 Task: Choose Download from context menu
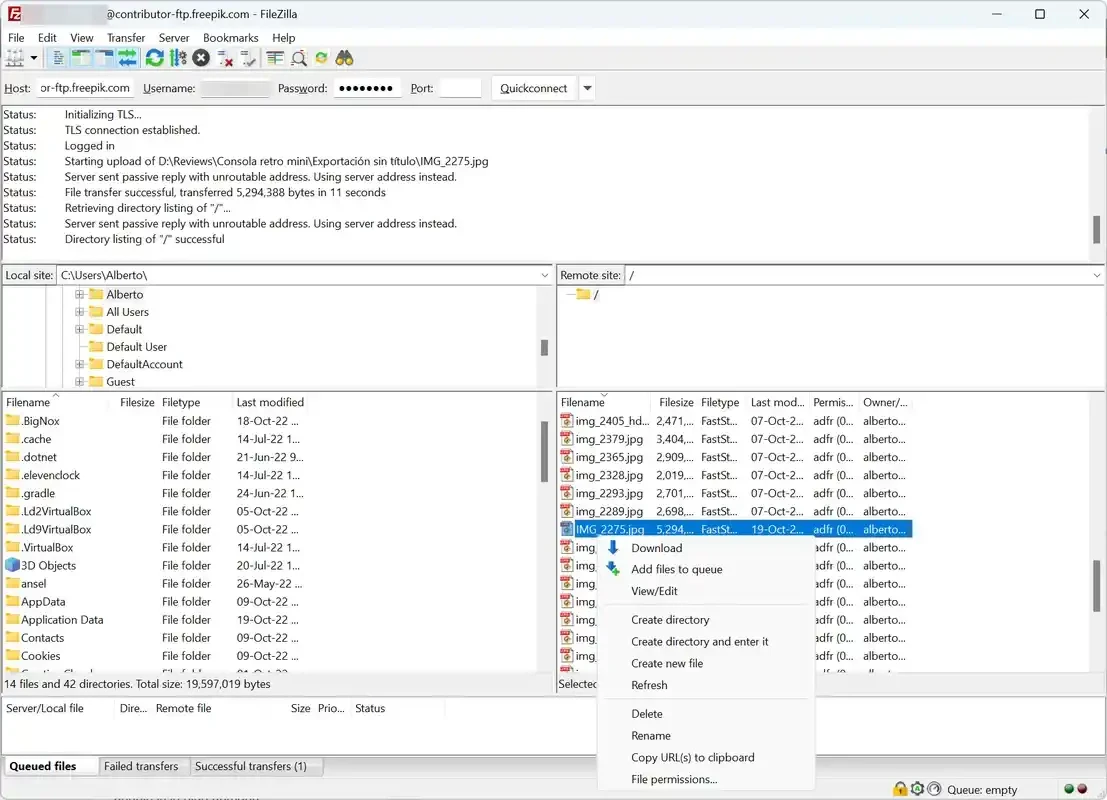(x=657, y=548)
